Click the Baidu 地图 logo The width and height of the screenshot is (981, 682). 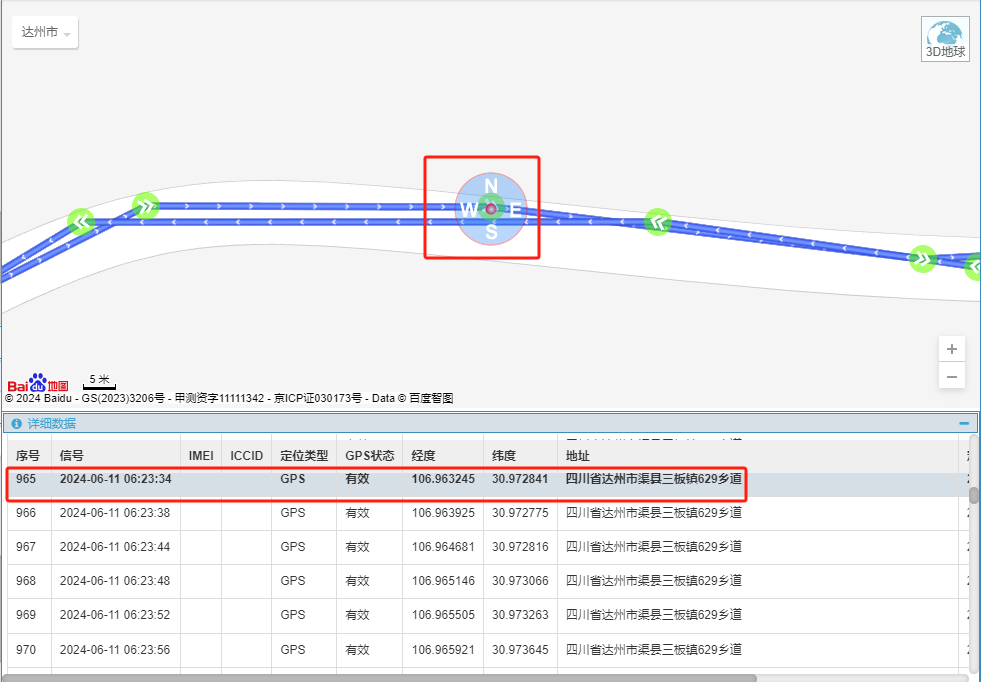point(38,384)
